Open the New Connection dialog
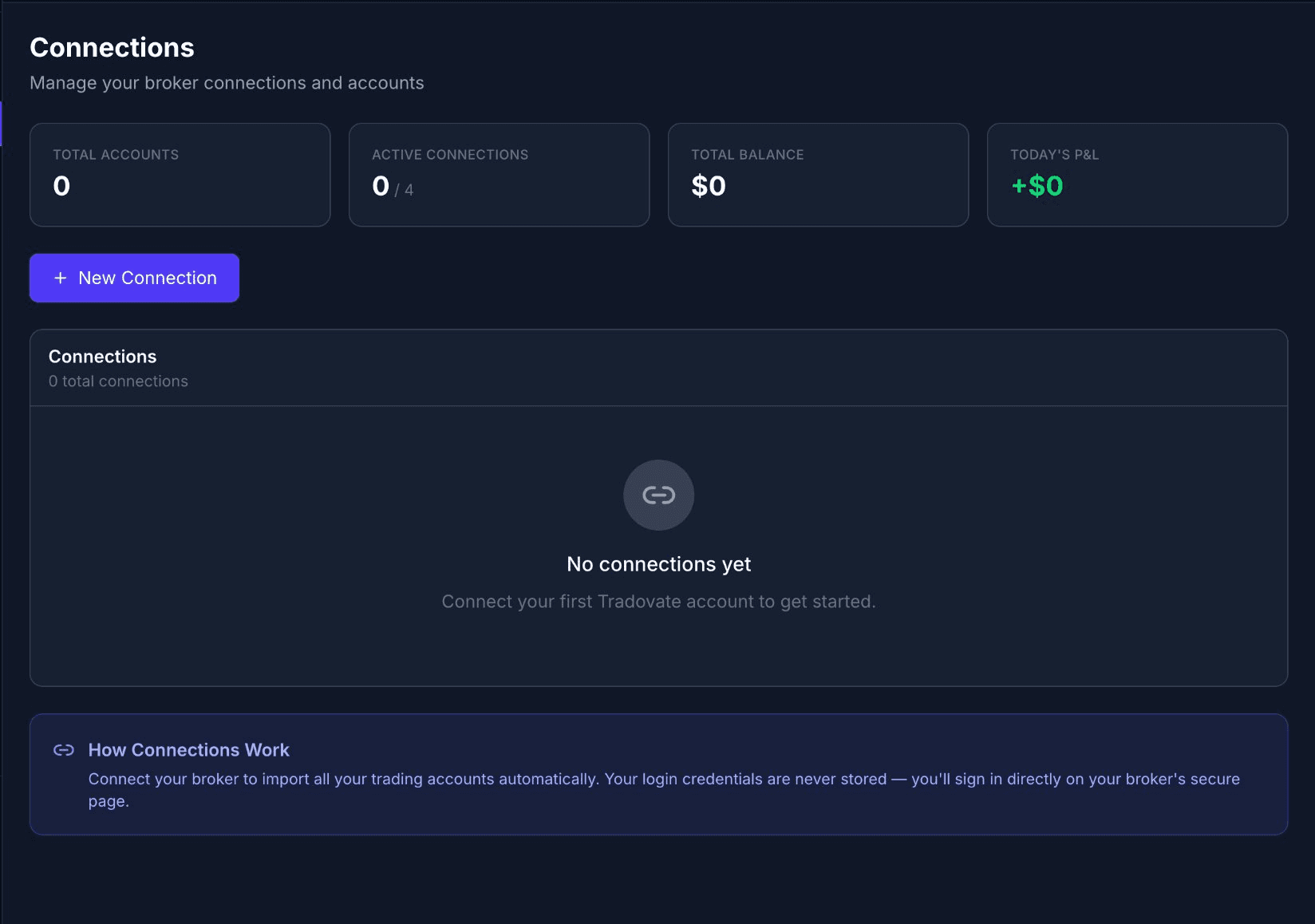Image resolution: width=1315 pixels, height=924 pixels. (x=134, y=278)
